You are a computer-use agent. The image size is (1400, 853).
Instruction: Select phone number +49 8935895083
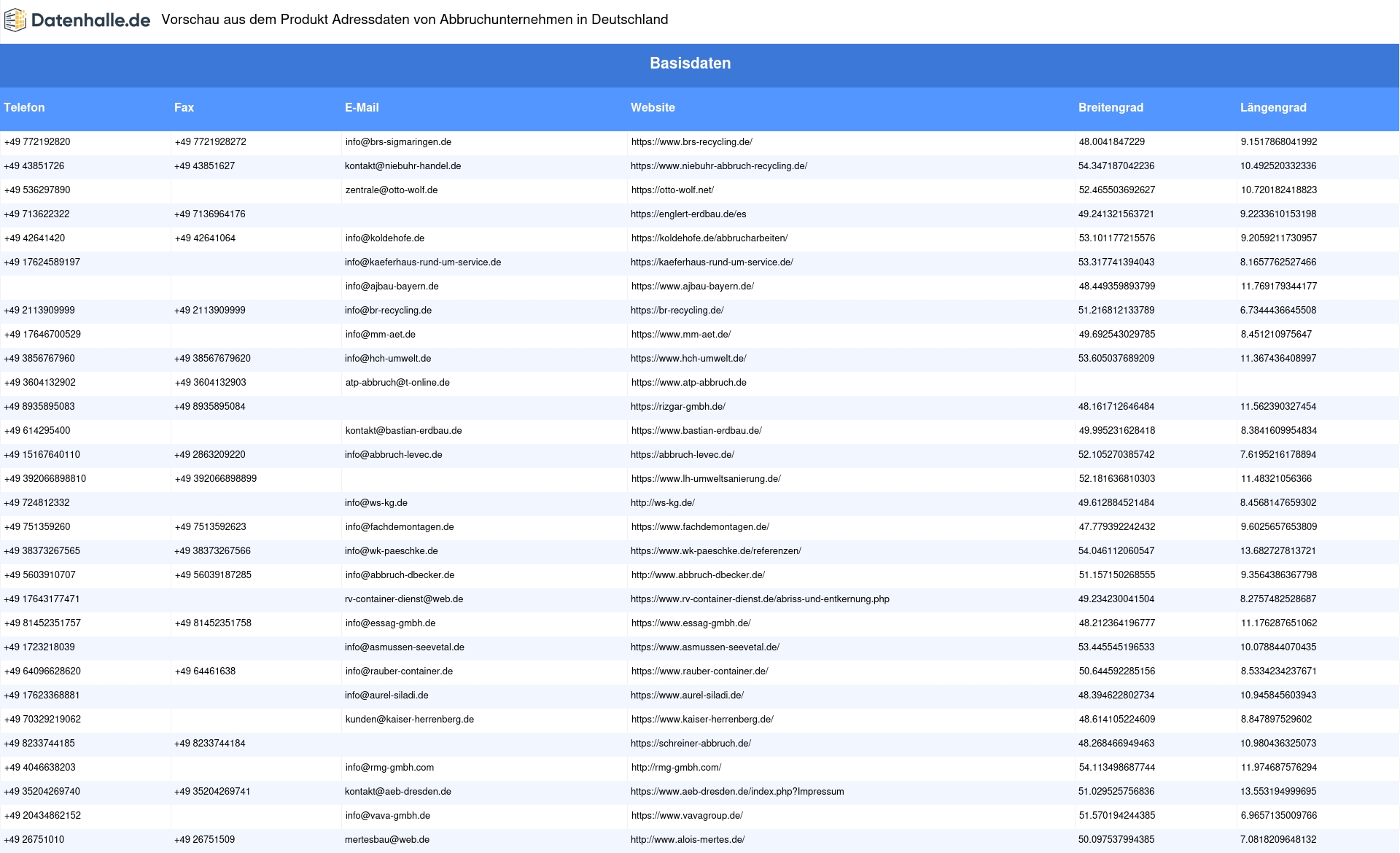[x=39, y=407]
